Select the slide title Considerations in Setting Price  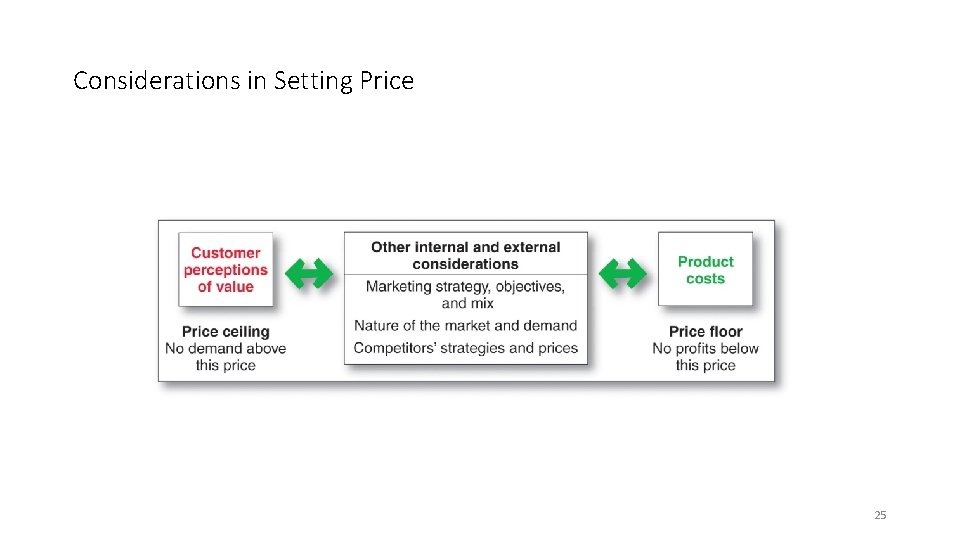(243, 81)
